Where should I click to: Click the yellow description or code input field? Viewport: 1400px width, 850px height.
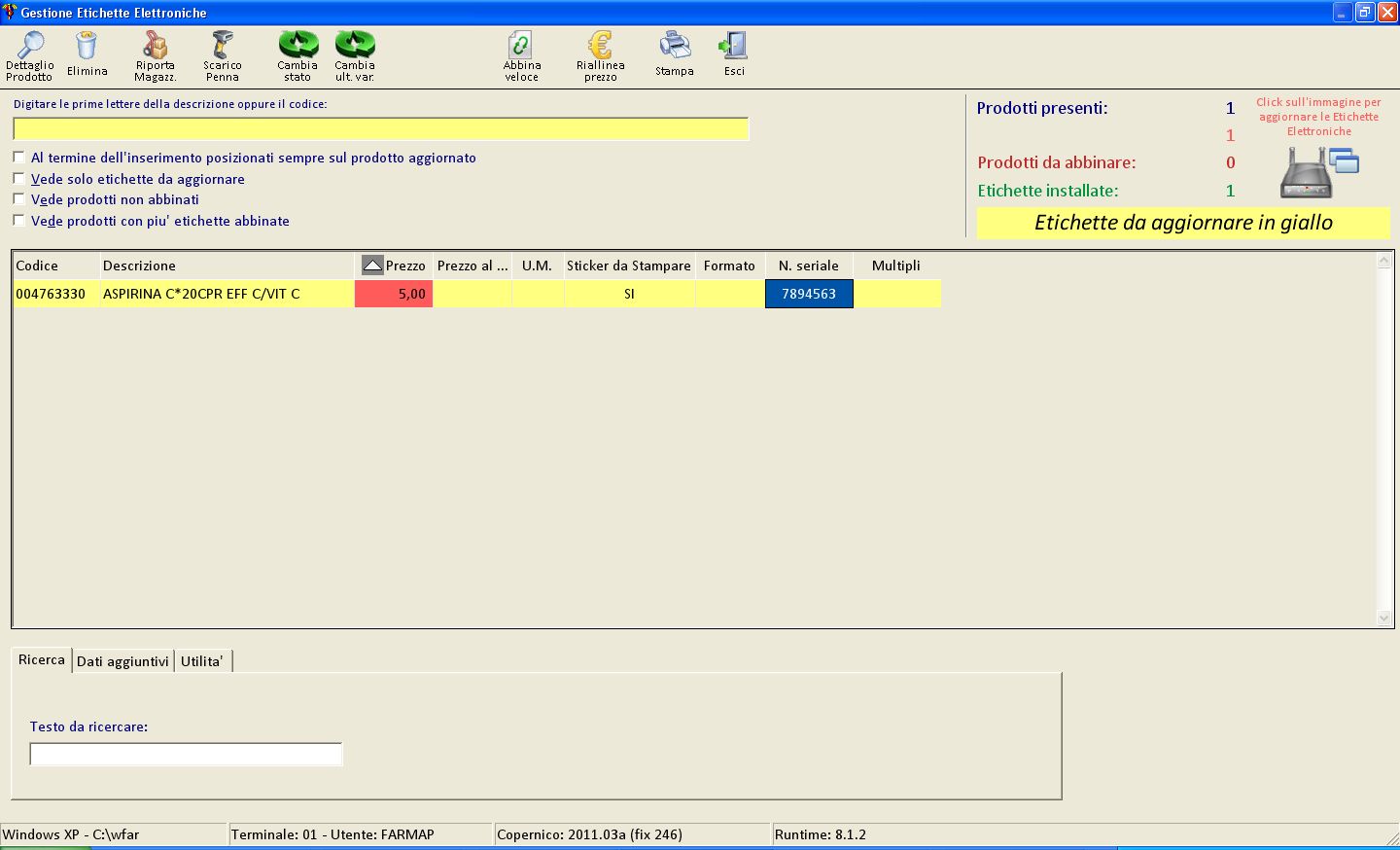tap(381, 129)
